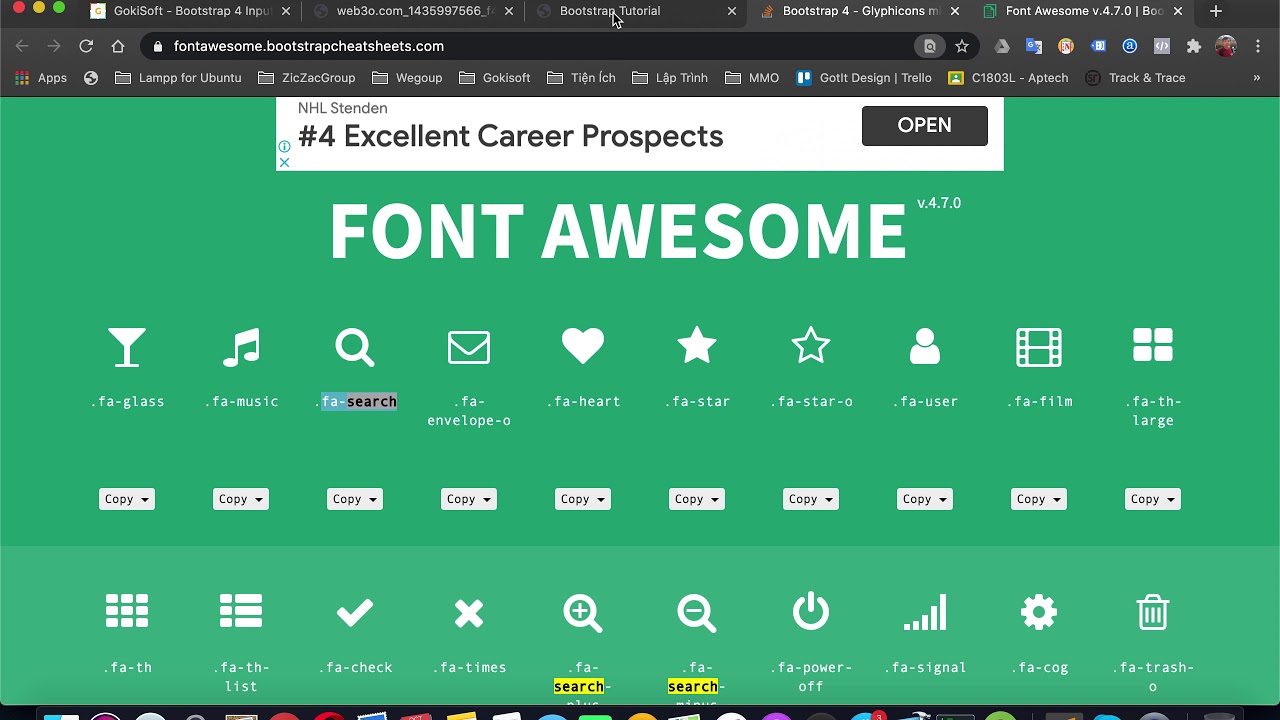Open C1803L - Aptech bookmark
The image size is (1280, 720).
point(1008,77)
